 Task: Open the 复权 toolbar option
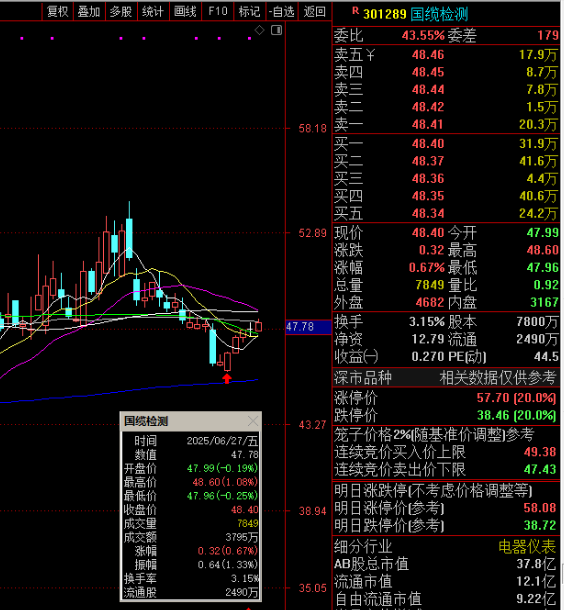point(58,12)
